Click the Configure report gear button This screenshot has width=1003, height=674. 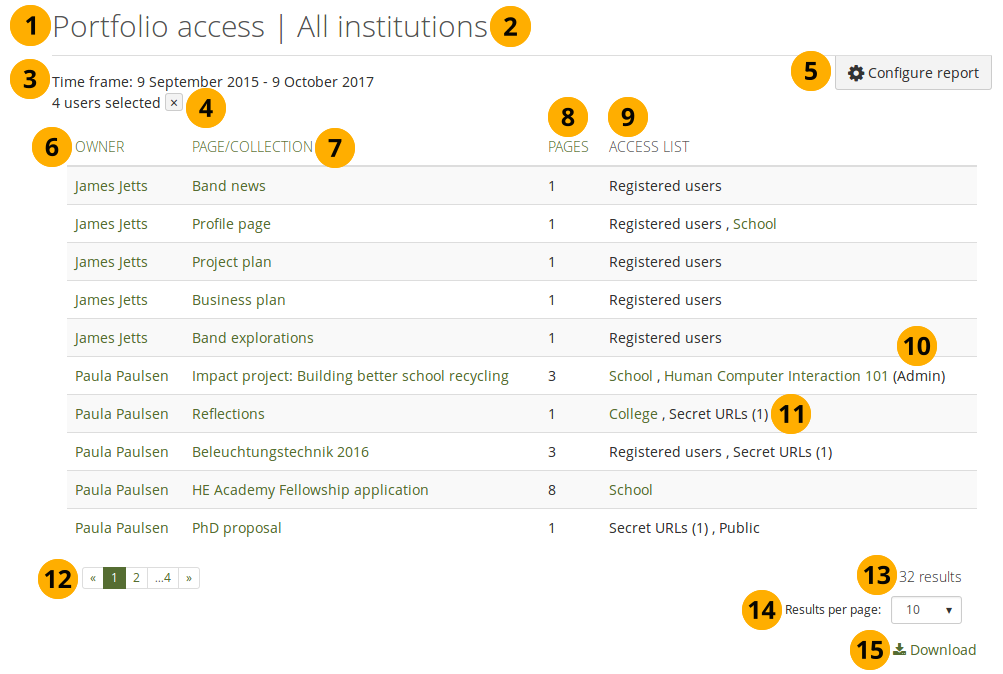(913, 73)
